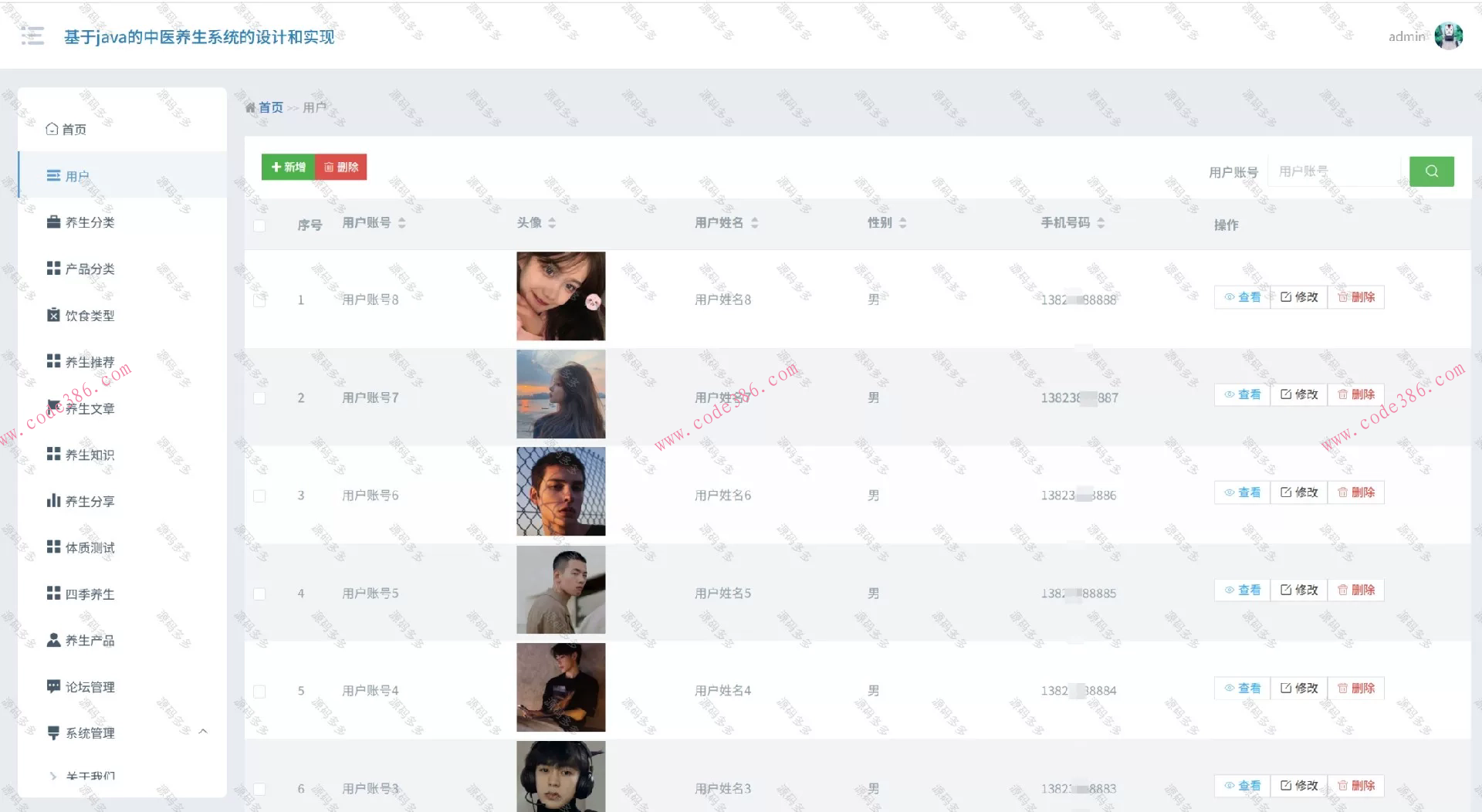Tick the select-all checkbox in table header

coord(259,225)
